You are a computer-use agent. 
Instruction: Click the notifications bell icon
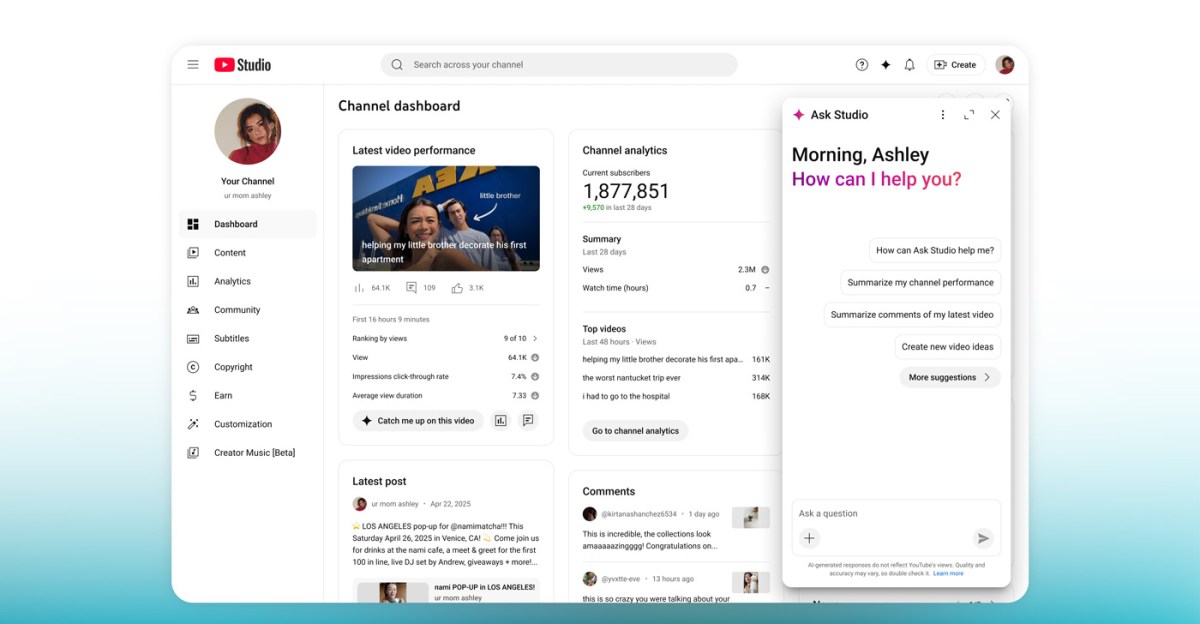909,64
